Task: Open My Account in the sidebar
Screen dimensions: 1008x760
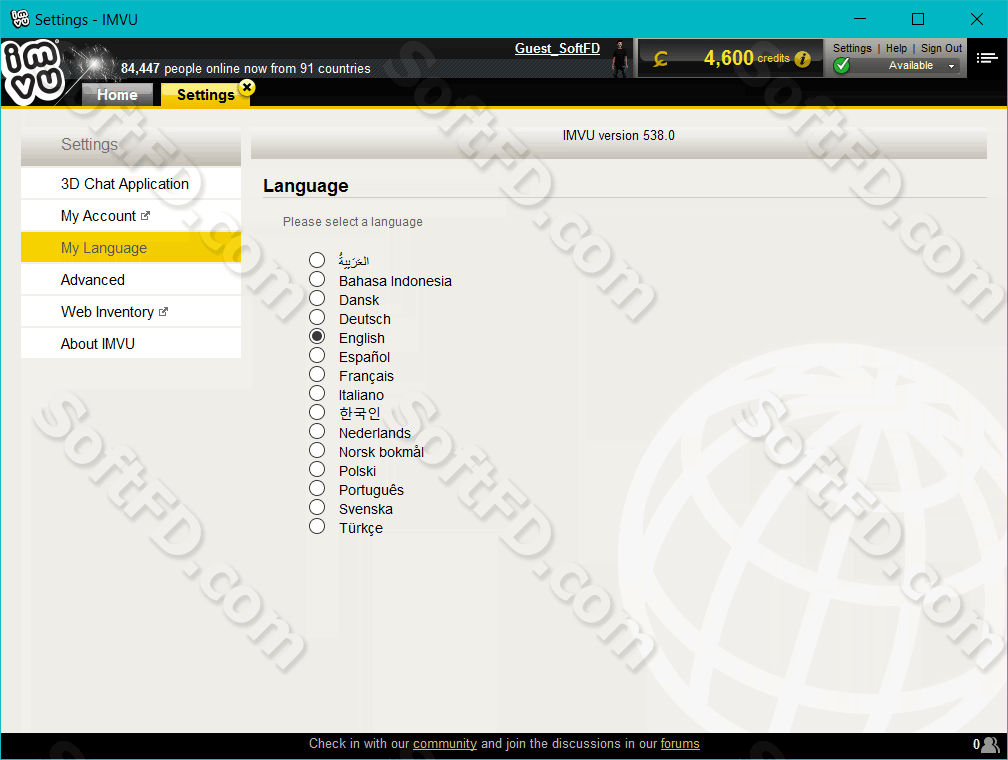Action: (x=131, y=216)
